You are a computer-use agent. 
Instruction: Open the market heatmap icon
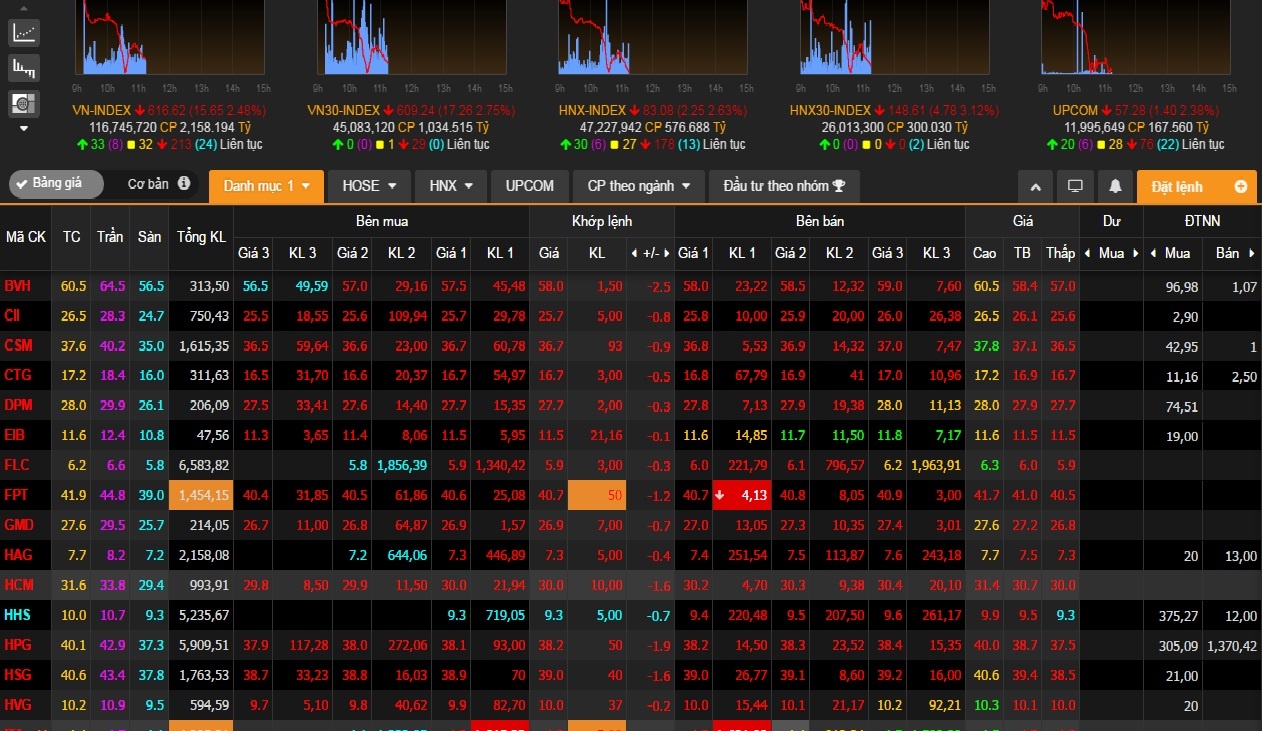tap(24, 102)
